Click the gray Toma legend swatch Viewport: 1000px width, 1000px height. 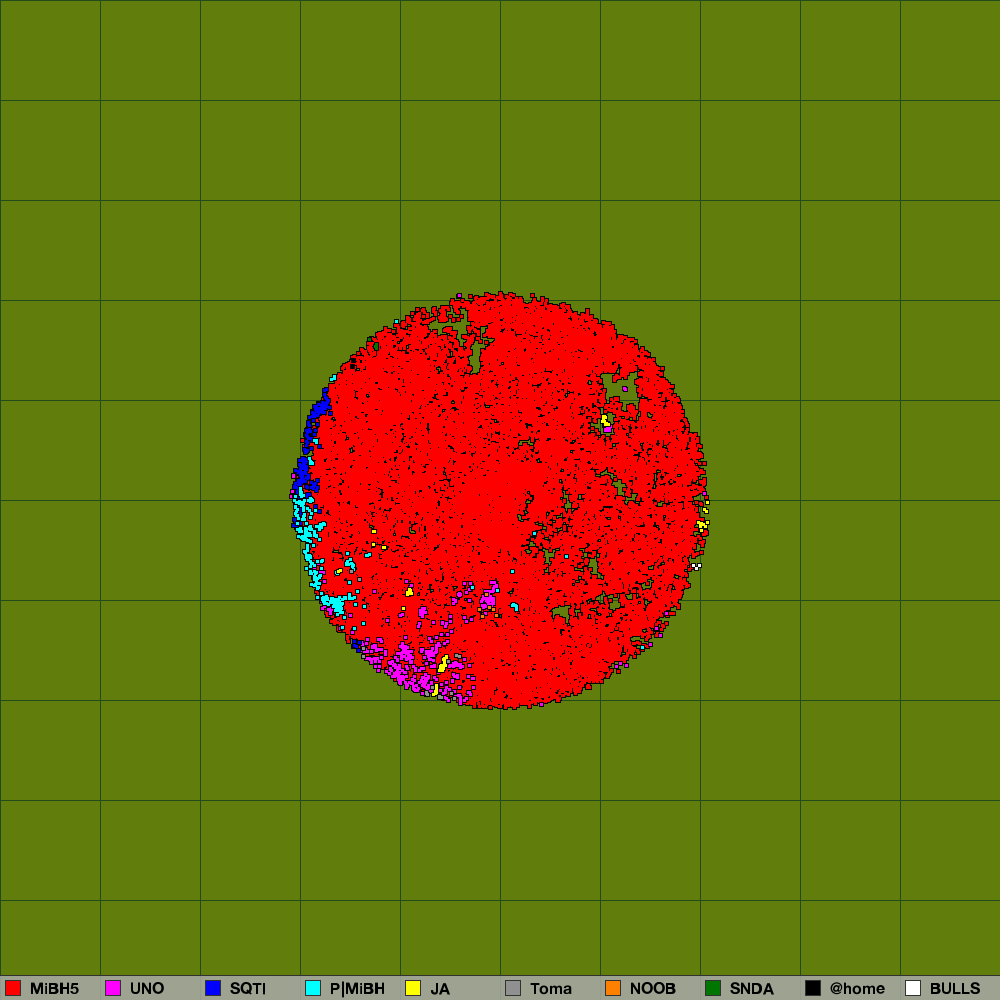pos(513,988)
